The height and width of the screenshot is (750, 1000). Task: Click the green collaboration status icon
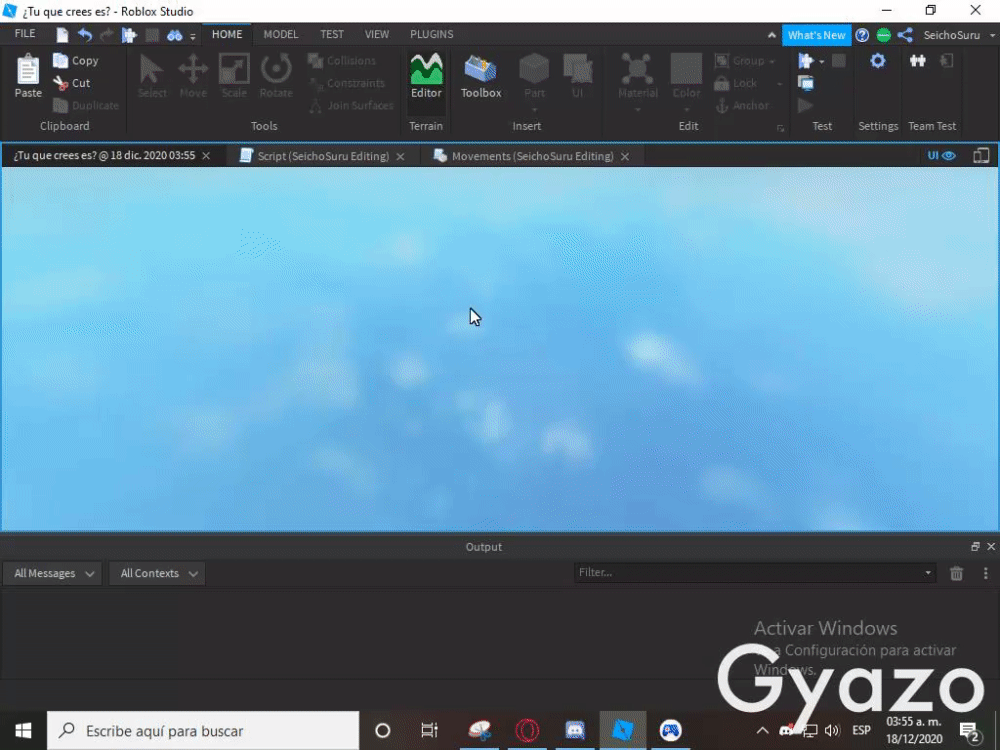(883, 35)
